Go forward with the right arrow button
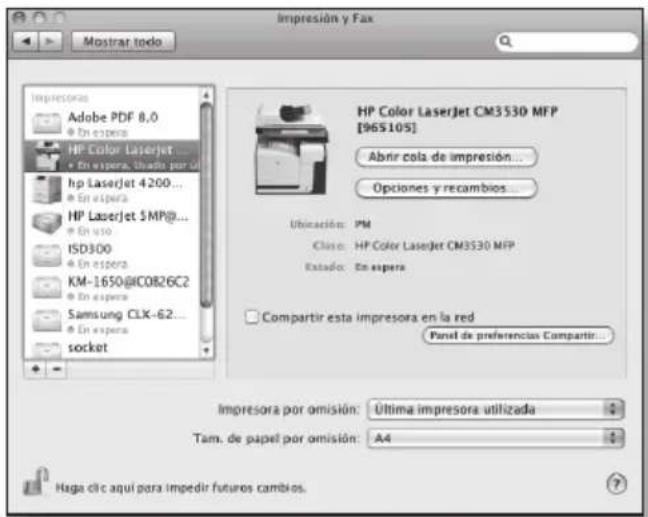The width and height of the screenshot is (648, 517). [50, 42]
